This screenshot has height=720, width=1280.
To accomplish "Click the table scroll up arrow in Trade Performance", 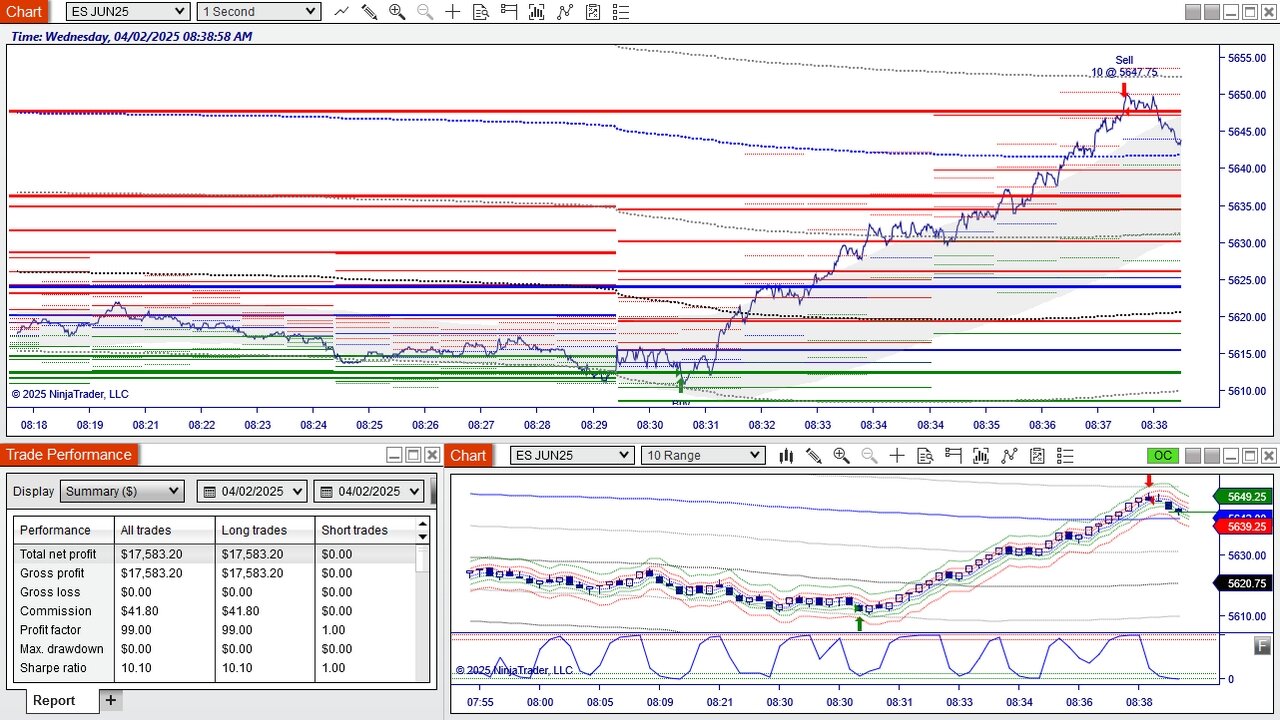I will [x=423, y=523].
